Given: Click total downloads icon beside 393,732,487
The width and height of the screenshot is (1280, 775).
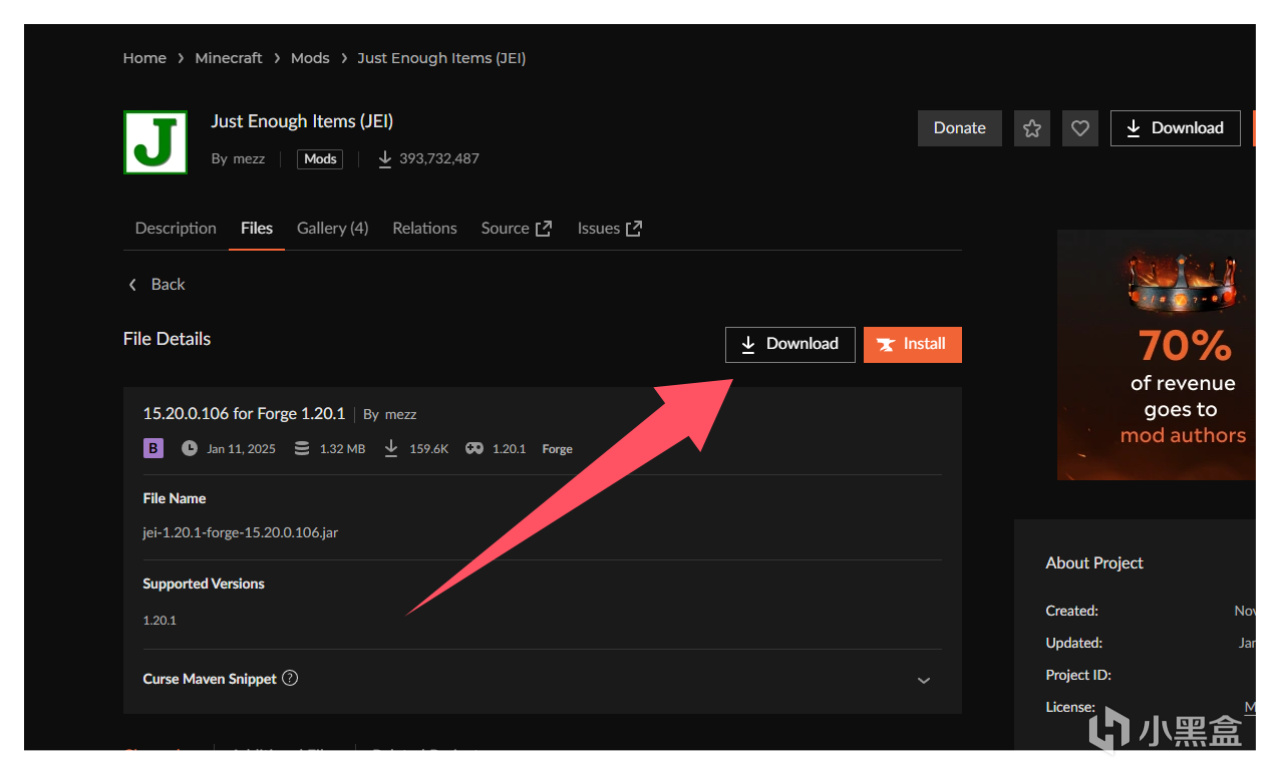Looking at the screenshot, I should pyautogui.click(x=385, y=158).
